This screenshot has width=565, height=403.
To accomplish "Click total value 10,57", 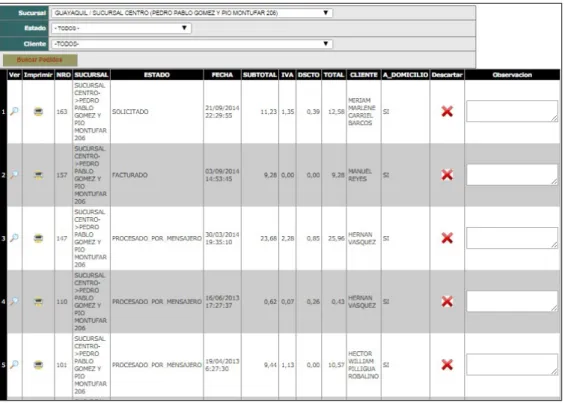I will click(336, 365).
